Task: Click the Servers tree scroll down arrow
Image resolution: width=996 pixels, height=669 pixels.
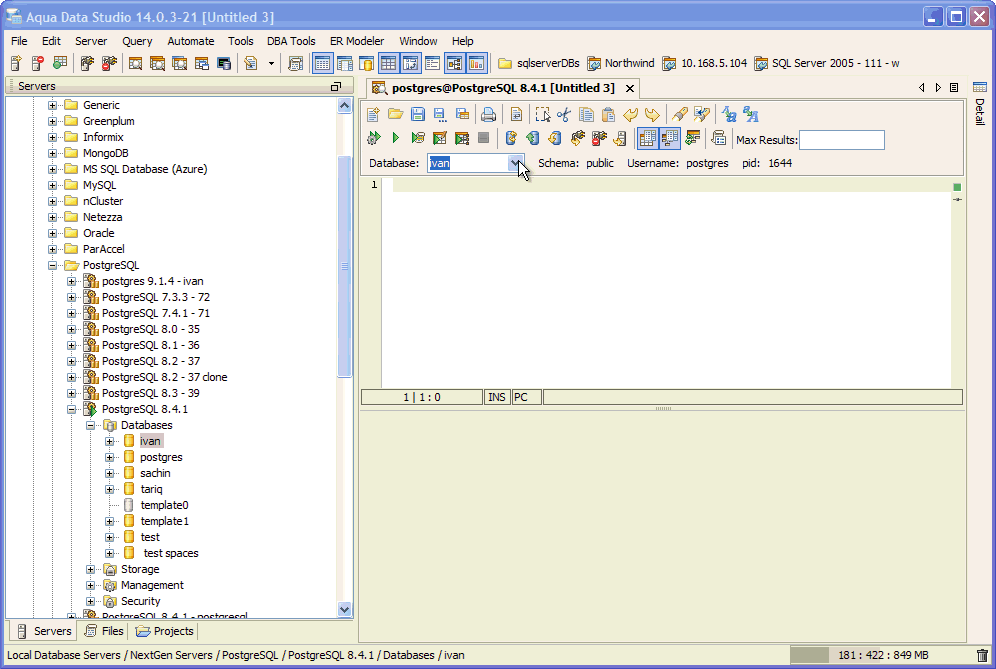Action: point(344,609)
